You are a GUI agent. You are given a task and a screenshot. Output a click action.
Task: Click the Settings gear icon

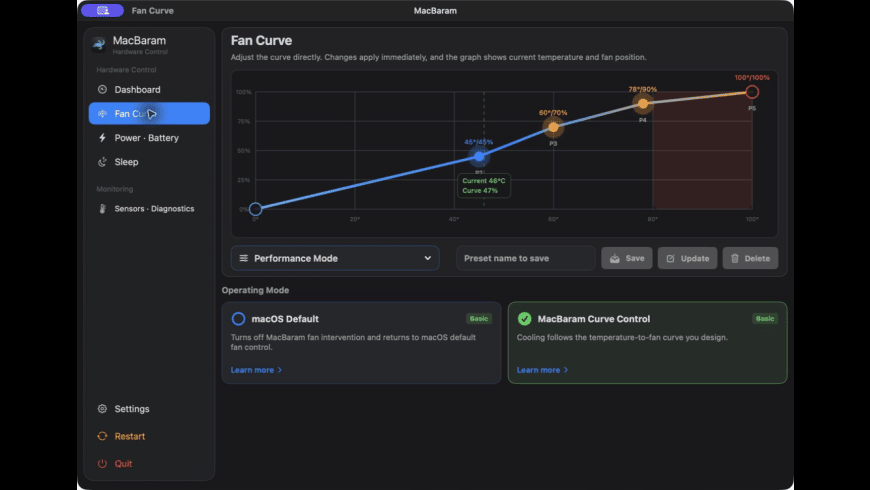pyautogui.click(x=102, y=409)
